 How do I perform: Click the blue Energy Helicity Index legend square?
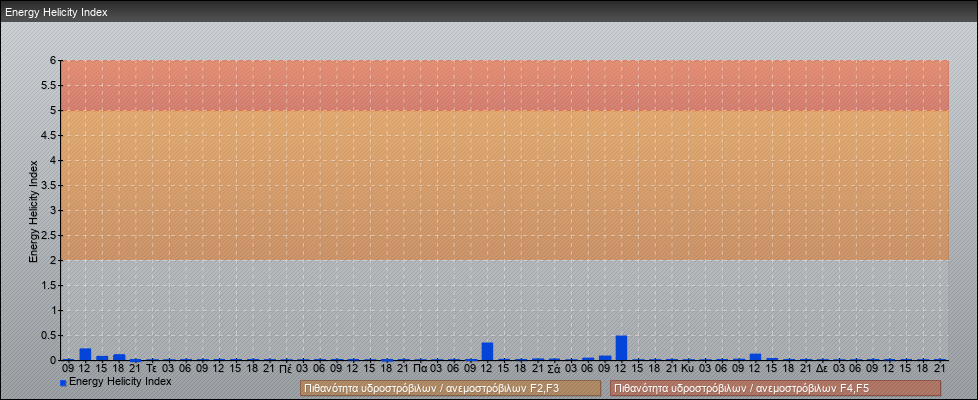coord(63,383)
